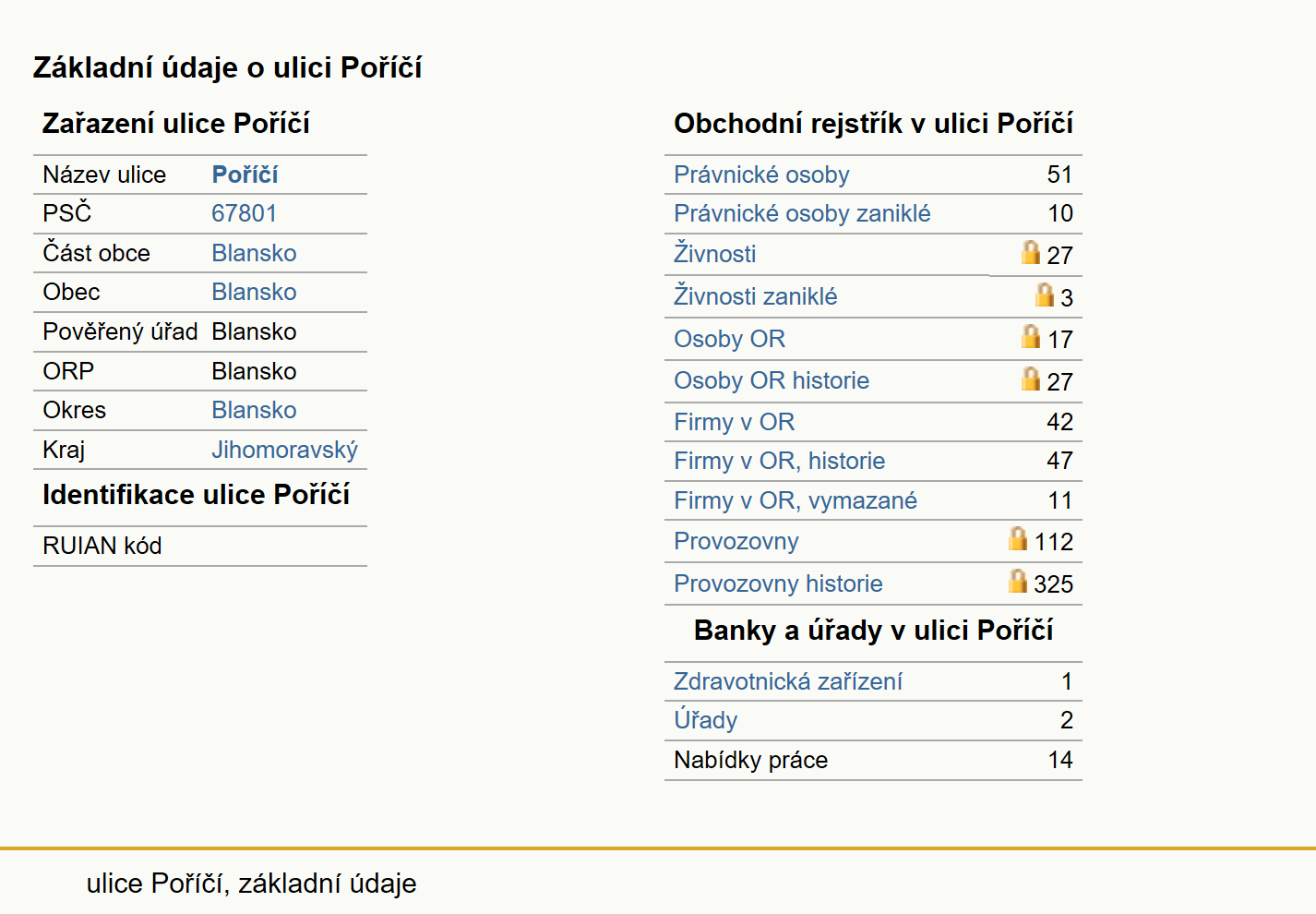1316x914 pixels.
Task: Click Blansko link in Obec row
Action: tap(254, 292)
